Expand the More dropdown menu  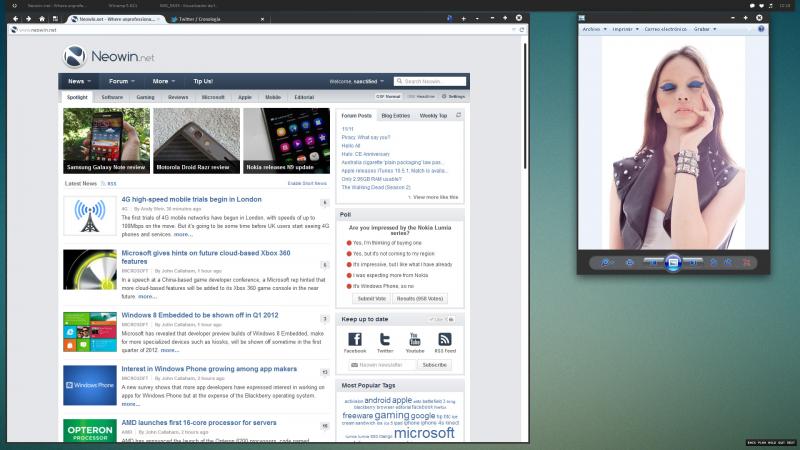click(164, 81)
